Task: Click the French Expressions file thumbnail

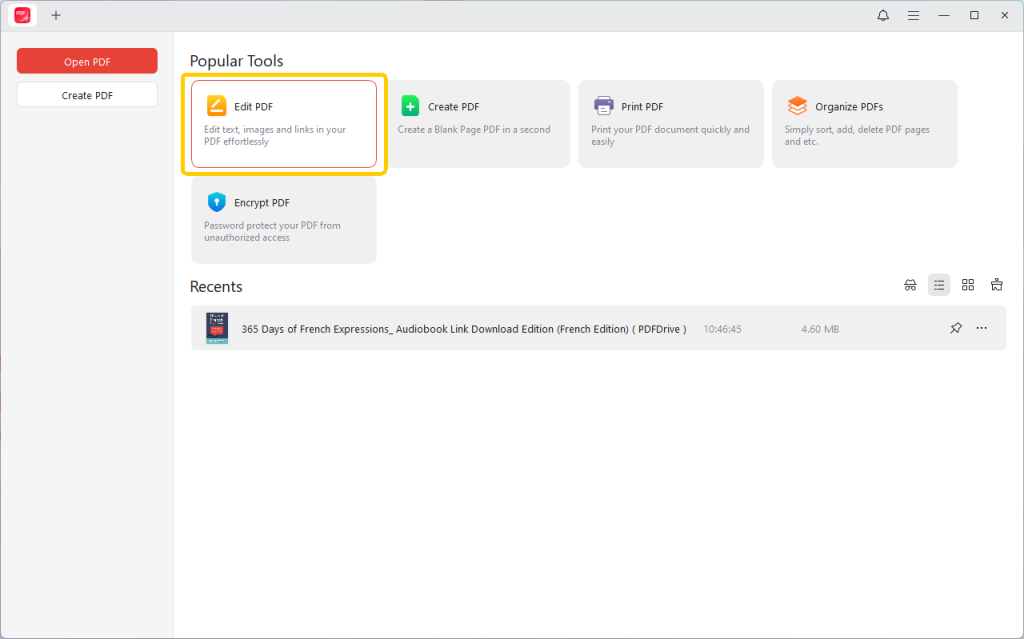Action: [x=217, y=328]
